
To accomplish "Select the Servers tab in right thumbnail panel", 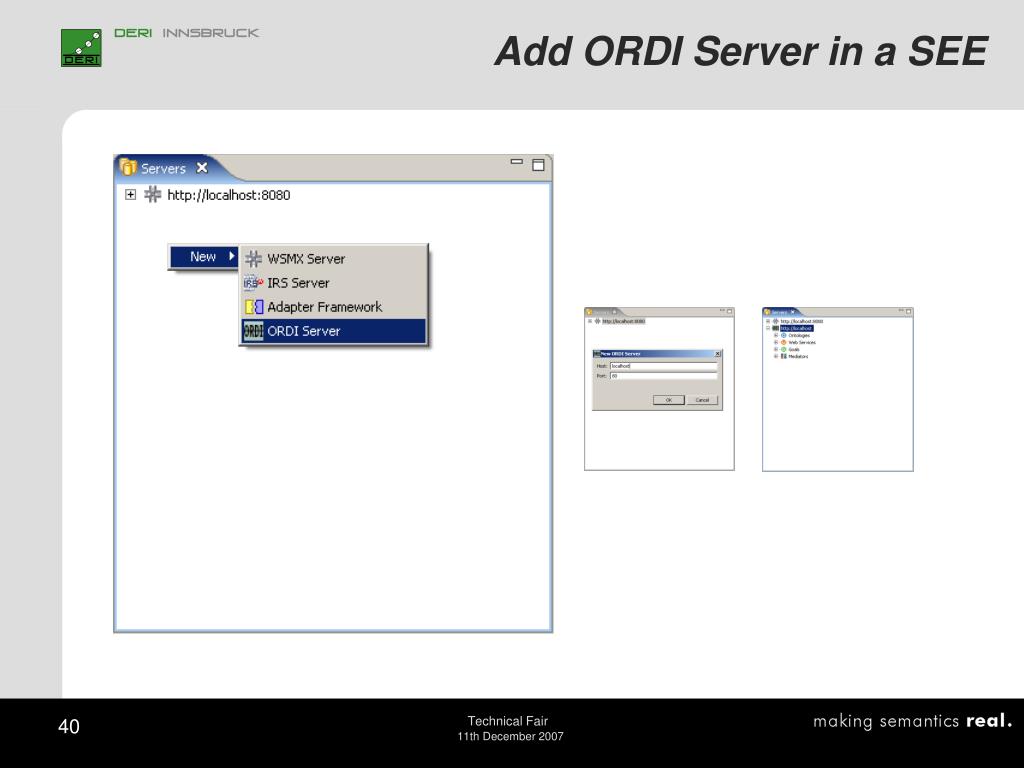I will click(x=779, y=312).
